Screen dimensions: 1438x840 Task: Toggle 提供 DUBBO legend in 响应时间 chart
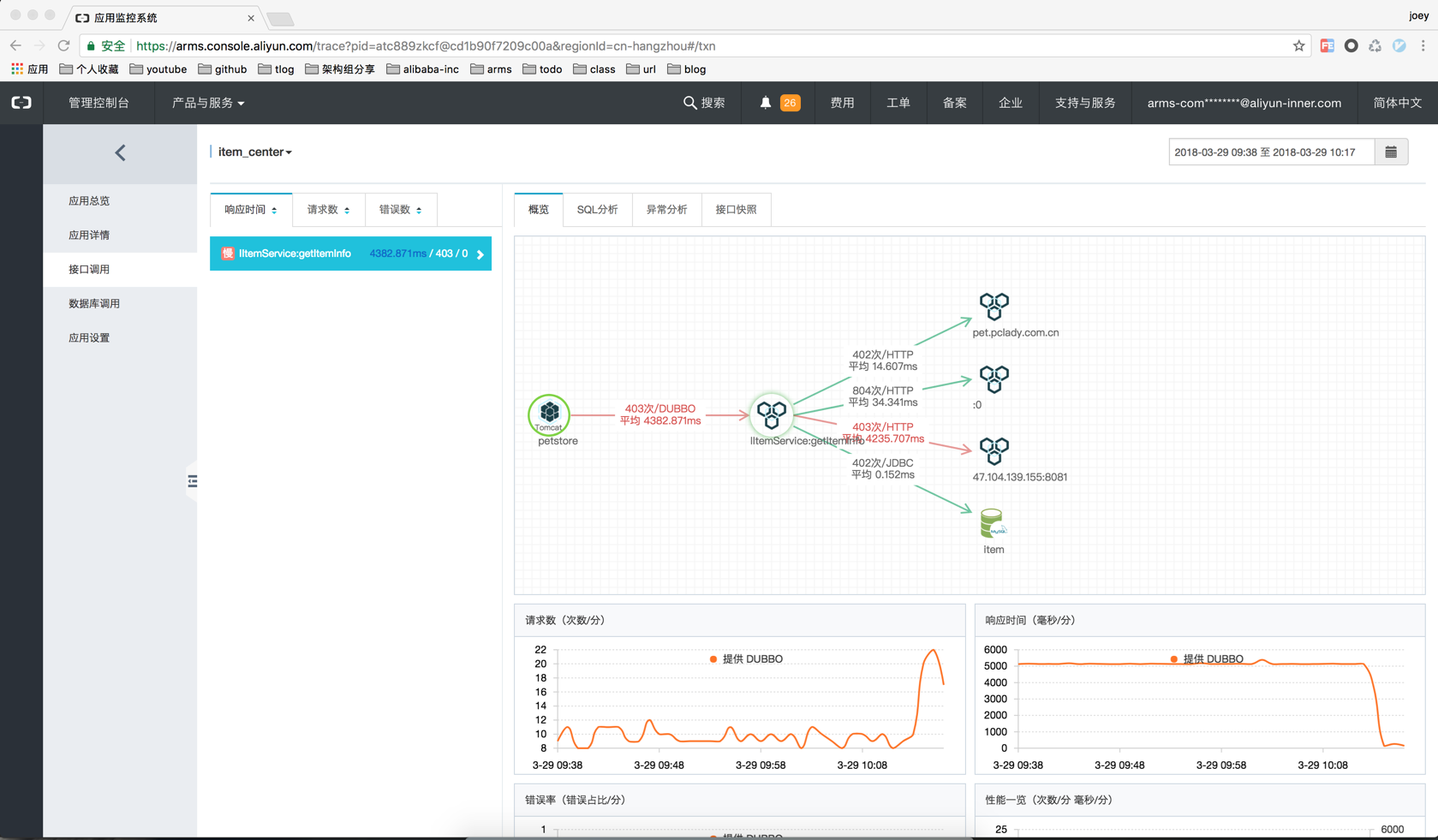pyautogui.click(x=1206, y=658)
